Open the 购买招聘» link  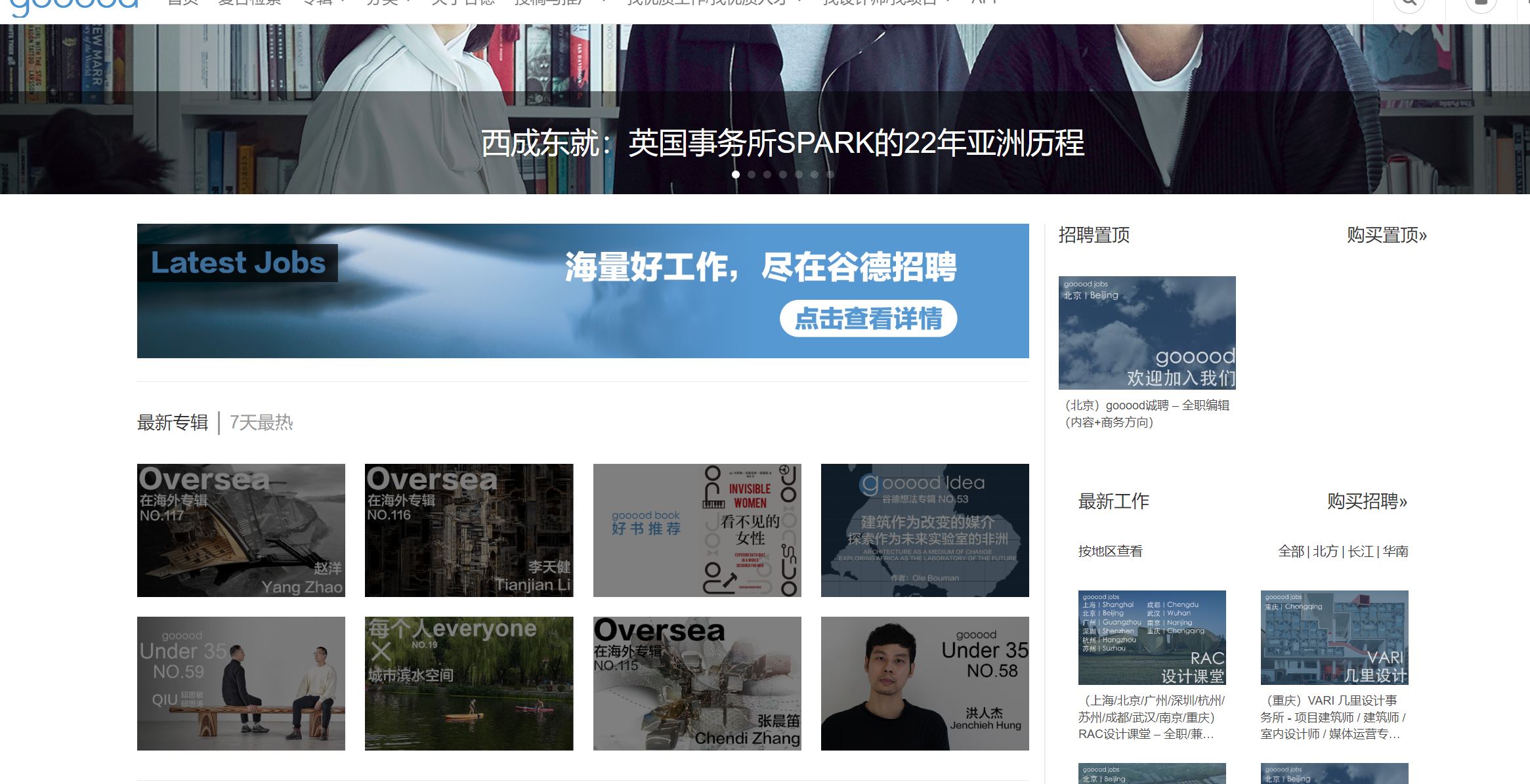pos(1367,501)
